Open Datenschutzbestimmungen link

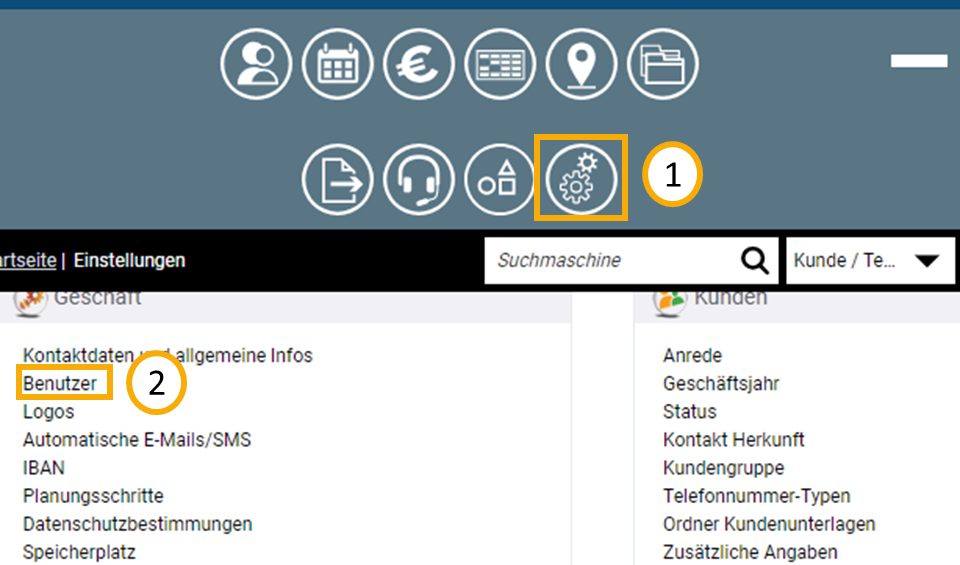137,524
